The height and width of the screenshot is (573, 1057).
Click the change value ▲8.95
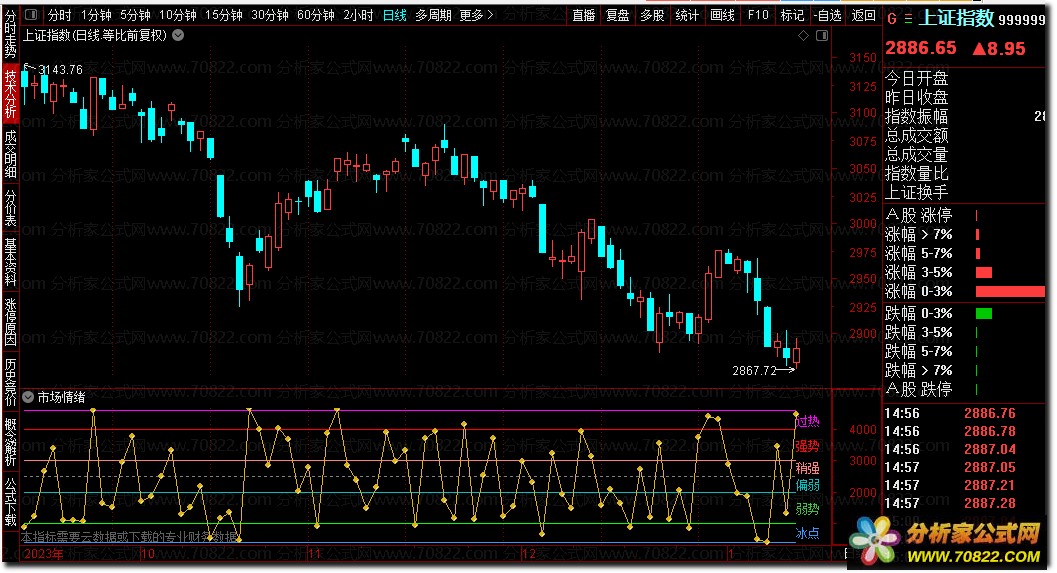pyautogui.click(x=998, y=49)
